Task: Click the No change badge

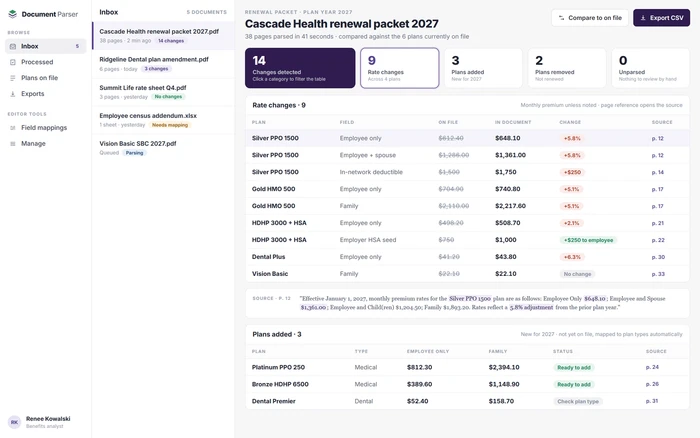Action: (577, 274)
